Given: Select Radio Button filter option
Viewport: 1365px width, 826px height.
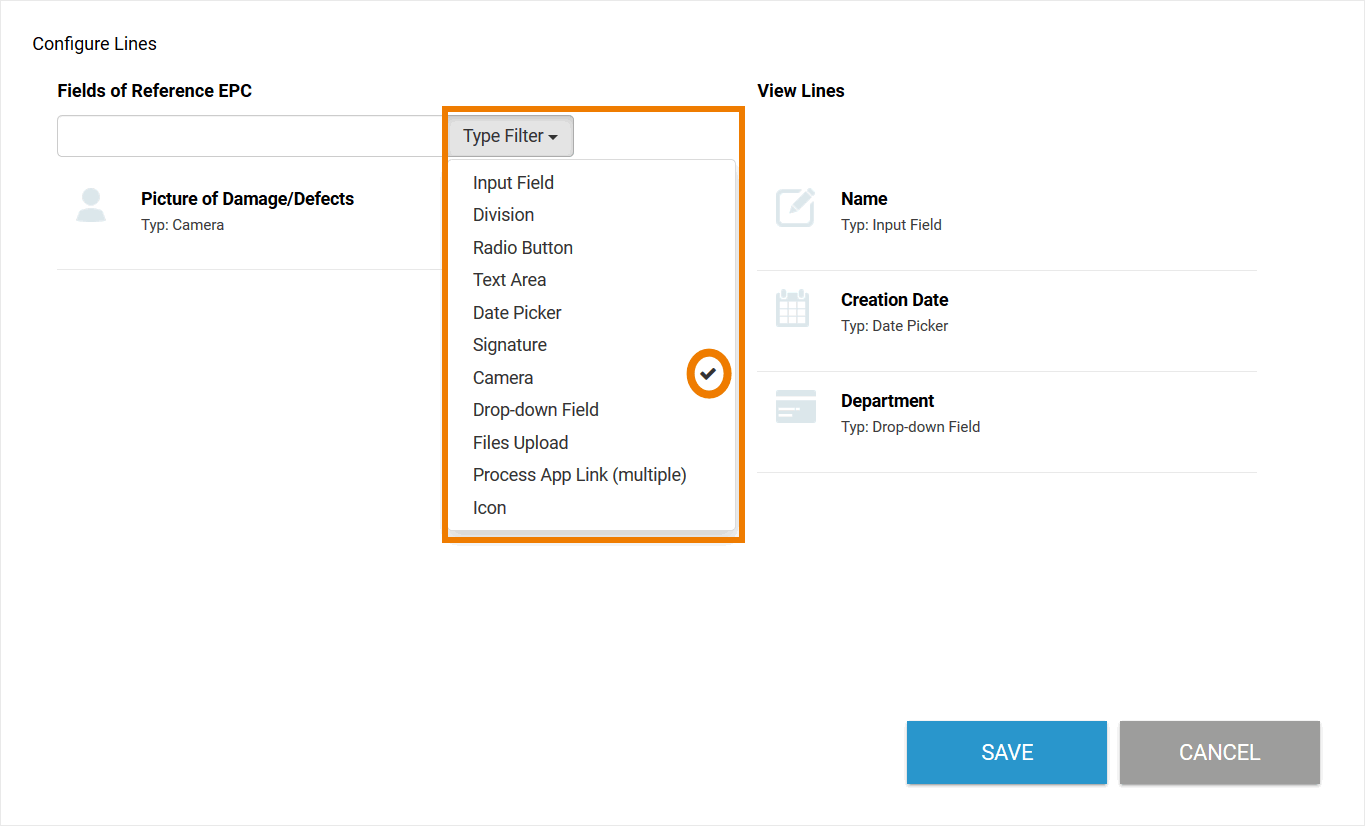Looking at the screenshot, I should (x=522, y=248).
